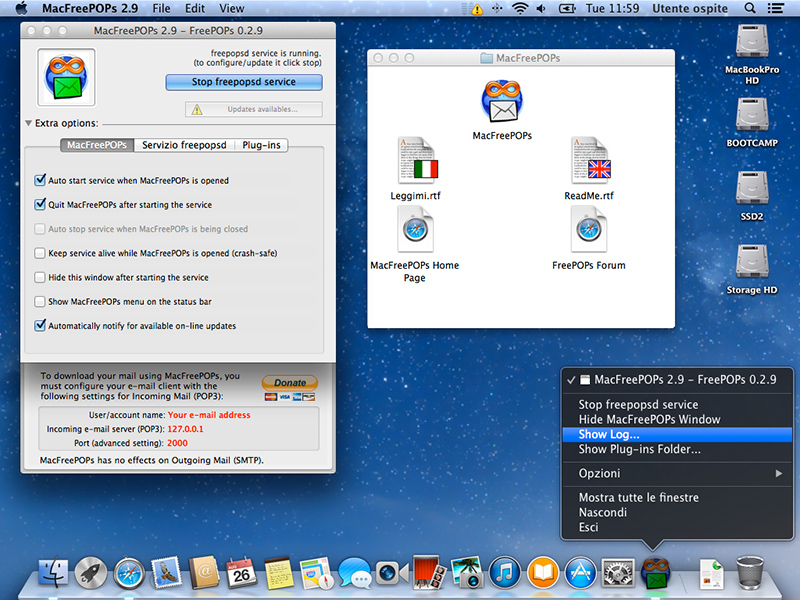Open the File menu
Viewport: 800px width, 600px height.
(161, 8)
